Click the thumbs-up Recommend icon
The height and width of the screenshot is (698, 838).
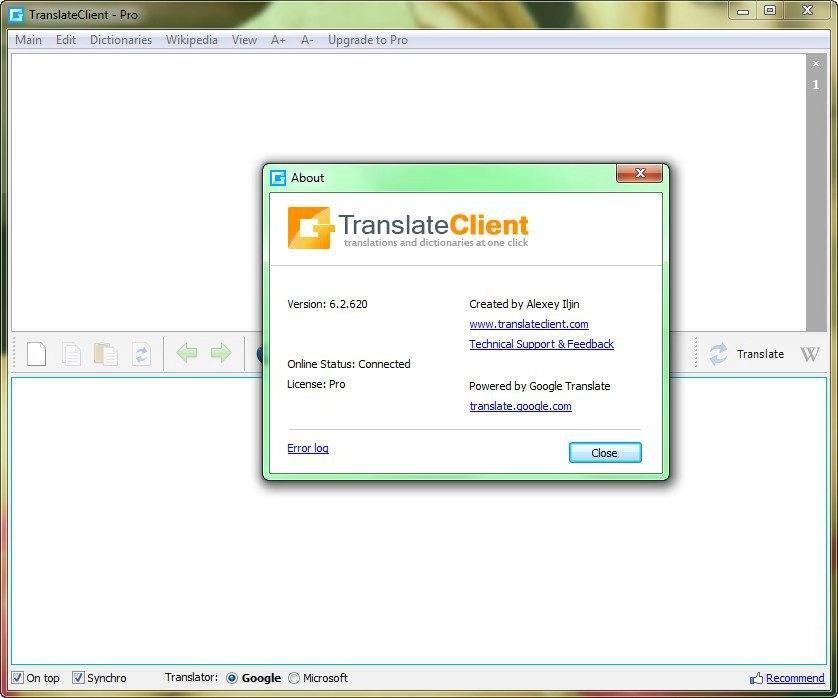(756, 678)
